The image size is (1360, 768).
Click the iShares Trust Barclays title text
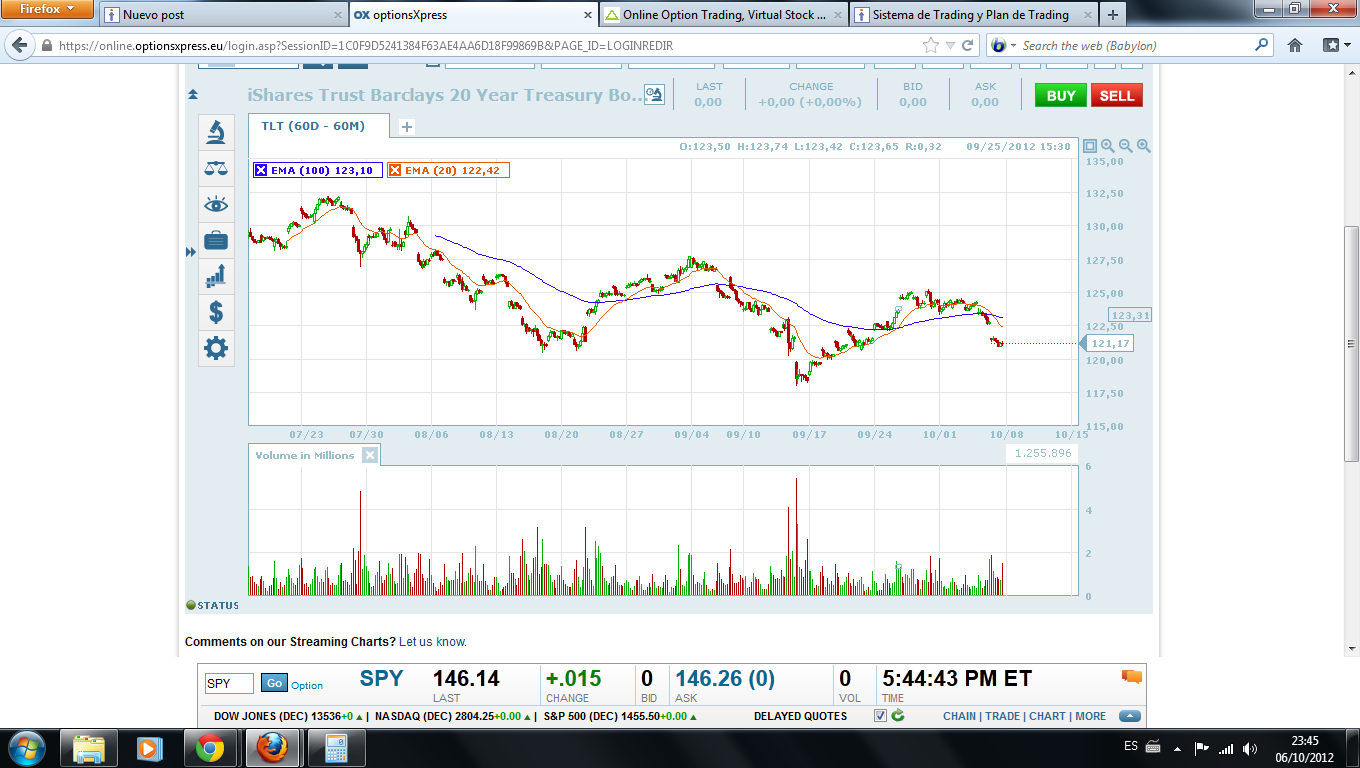(x=444, y=95)
